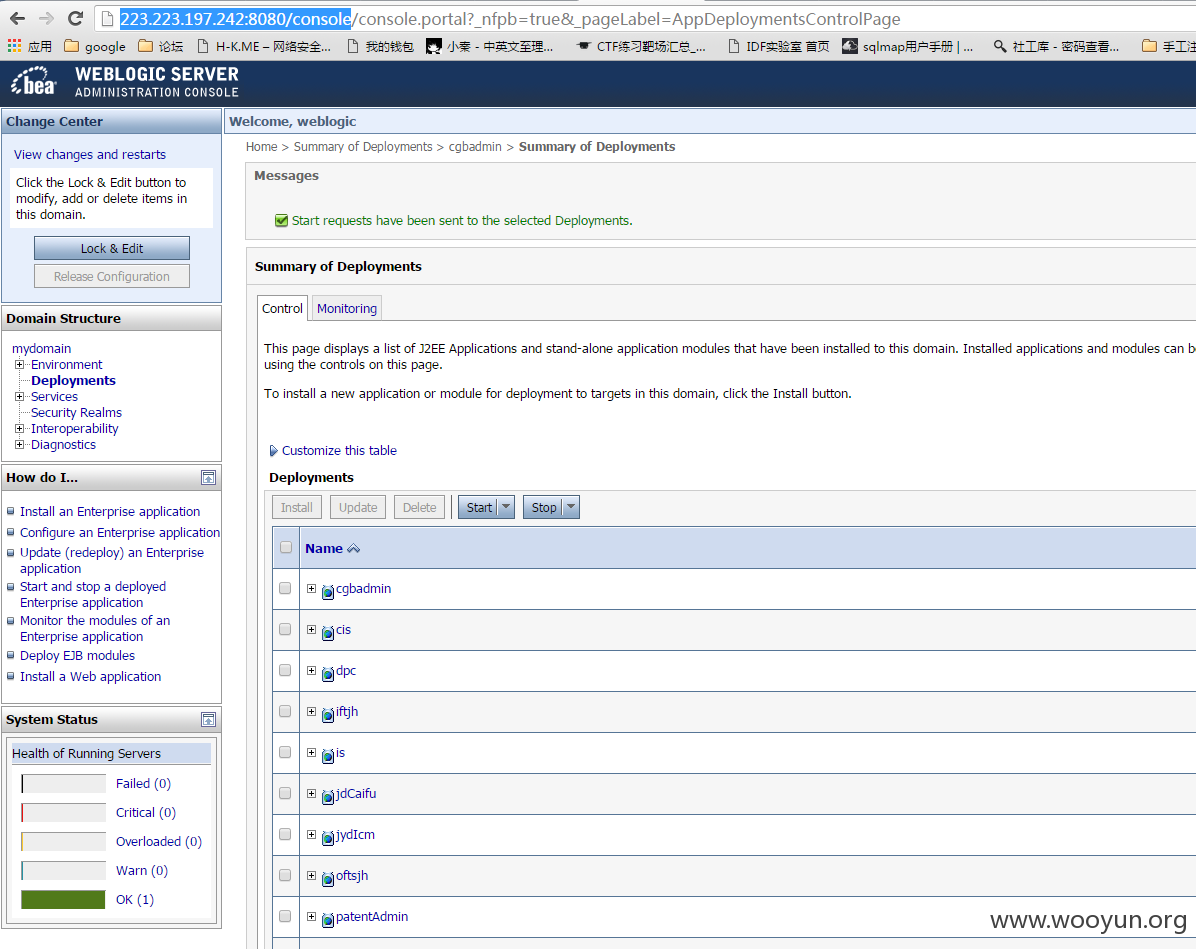Check the iftjh deployment checkbox

(285, 711)
